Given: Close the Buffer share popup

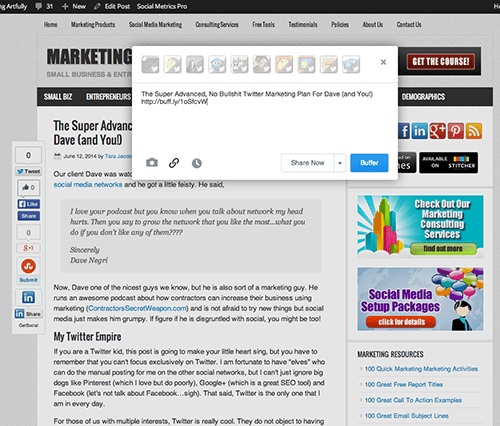Looking at the screenshot, I should [383, 62].
